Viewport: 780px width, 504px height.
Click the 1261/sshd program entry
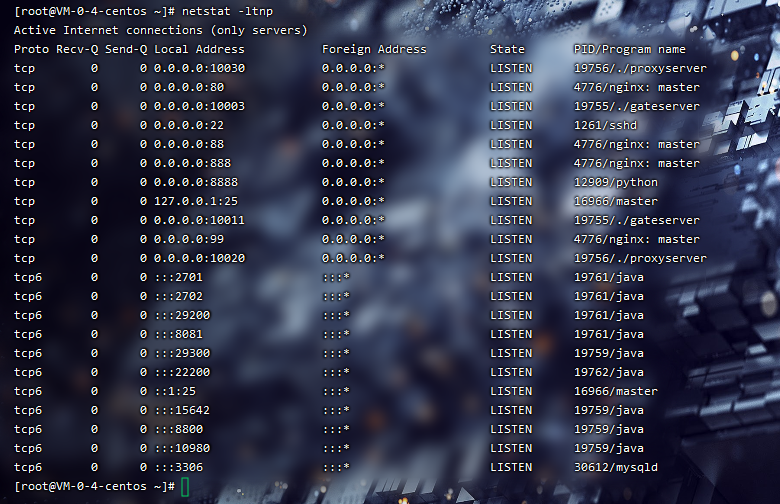[x=605, y=125]
